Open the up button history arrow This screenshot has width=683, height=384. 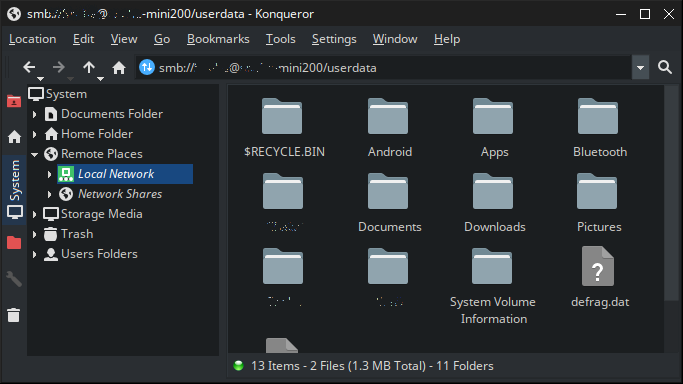pyautogui.click(x=101, y=79)
